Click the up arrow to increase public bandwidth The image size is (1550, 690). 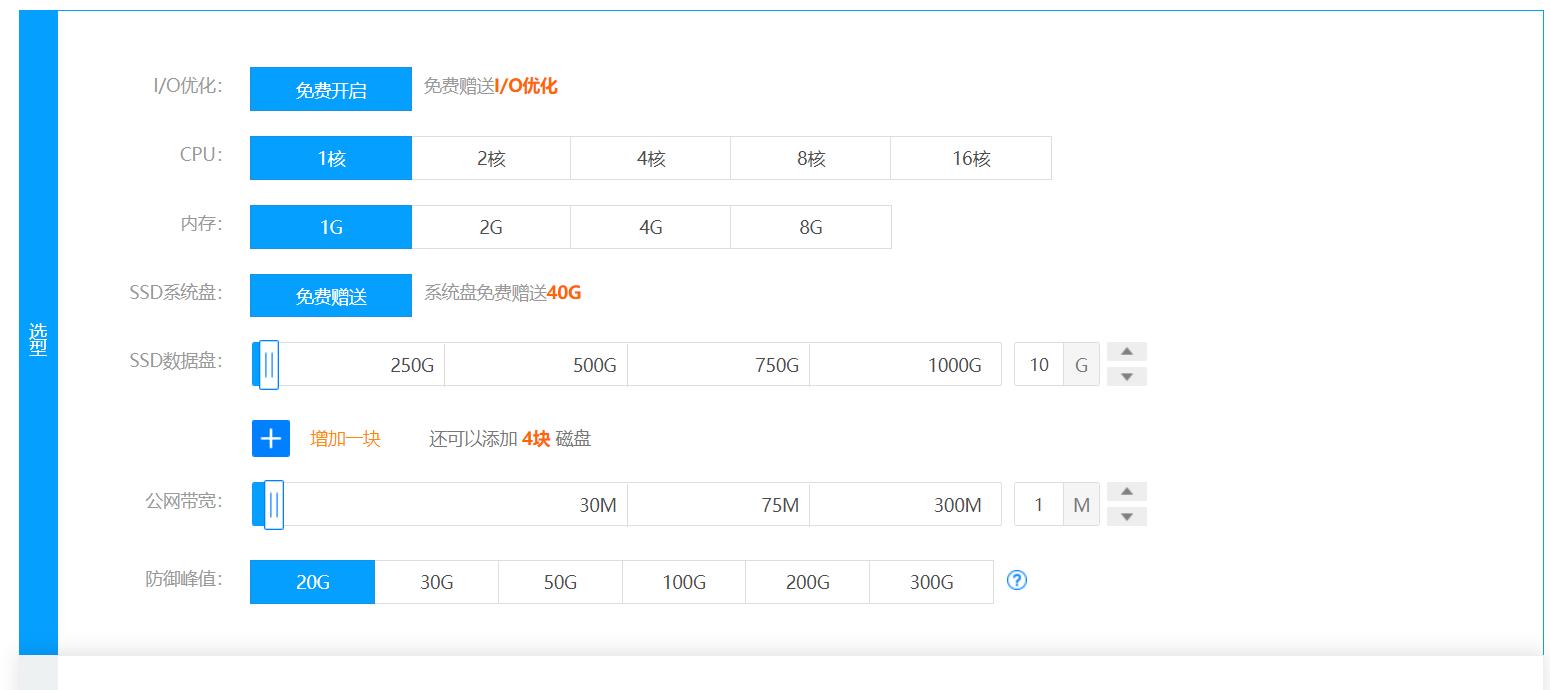(x=1126, y=491)
